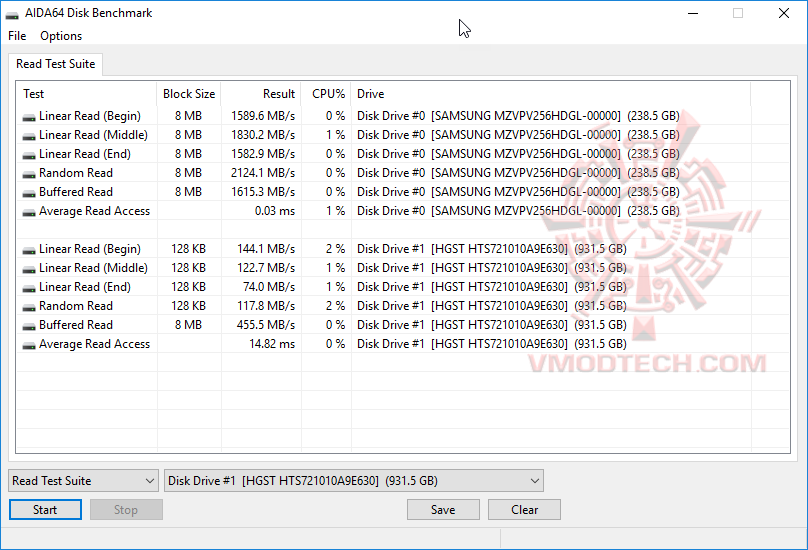Screen dimensions: 808x550
Task: Open the Options menu
Action: tap(61, 36)
